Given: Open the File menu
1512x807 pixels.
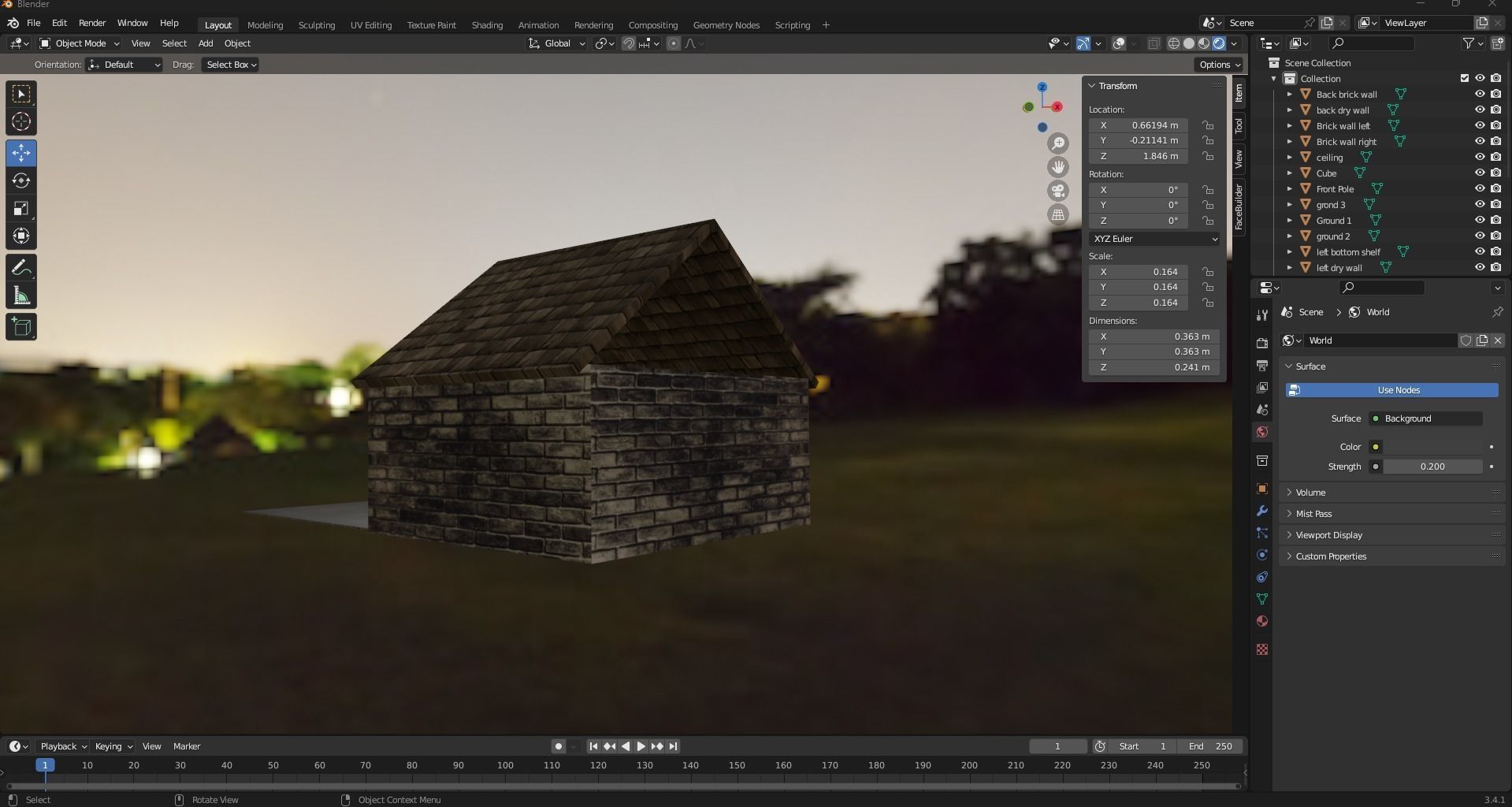Looking at the screenshot, I should point(33,23).
